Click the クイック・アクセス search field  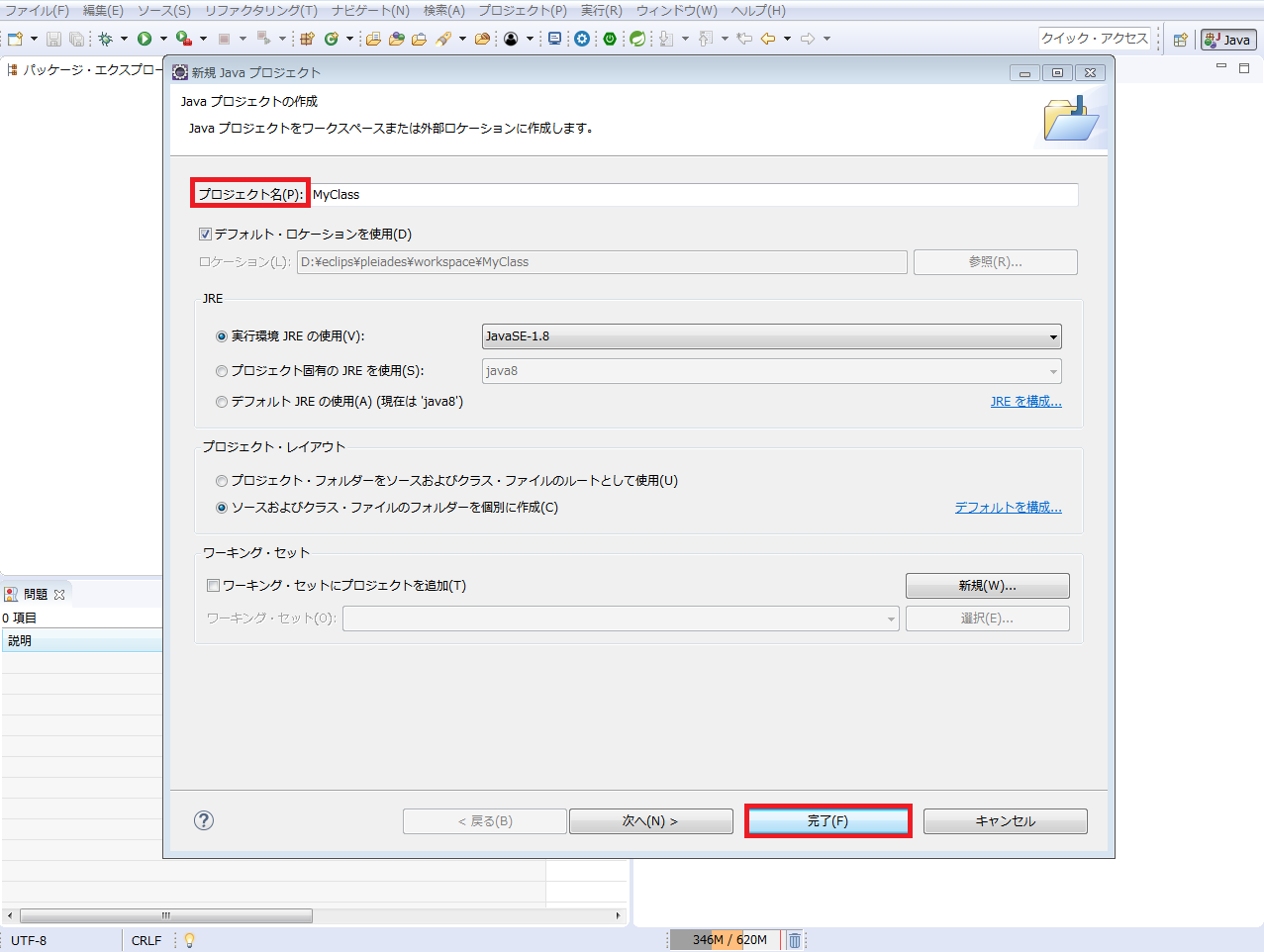[x=1094, y=39]
